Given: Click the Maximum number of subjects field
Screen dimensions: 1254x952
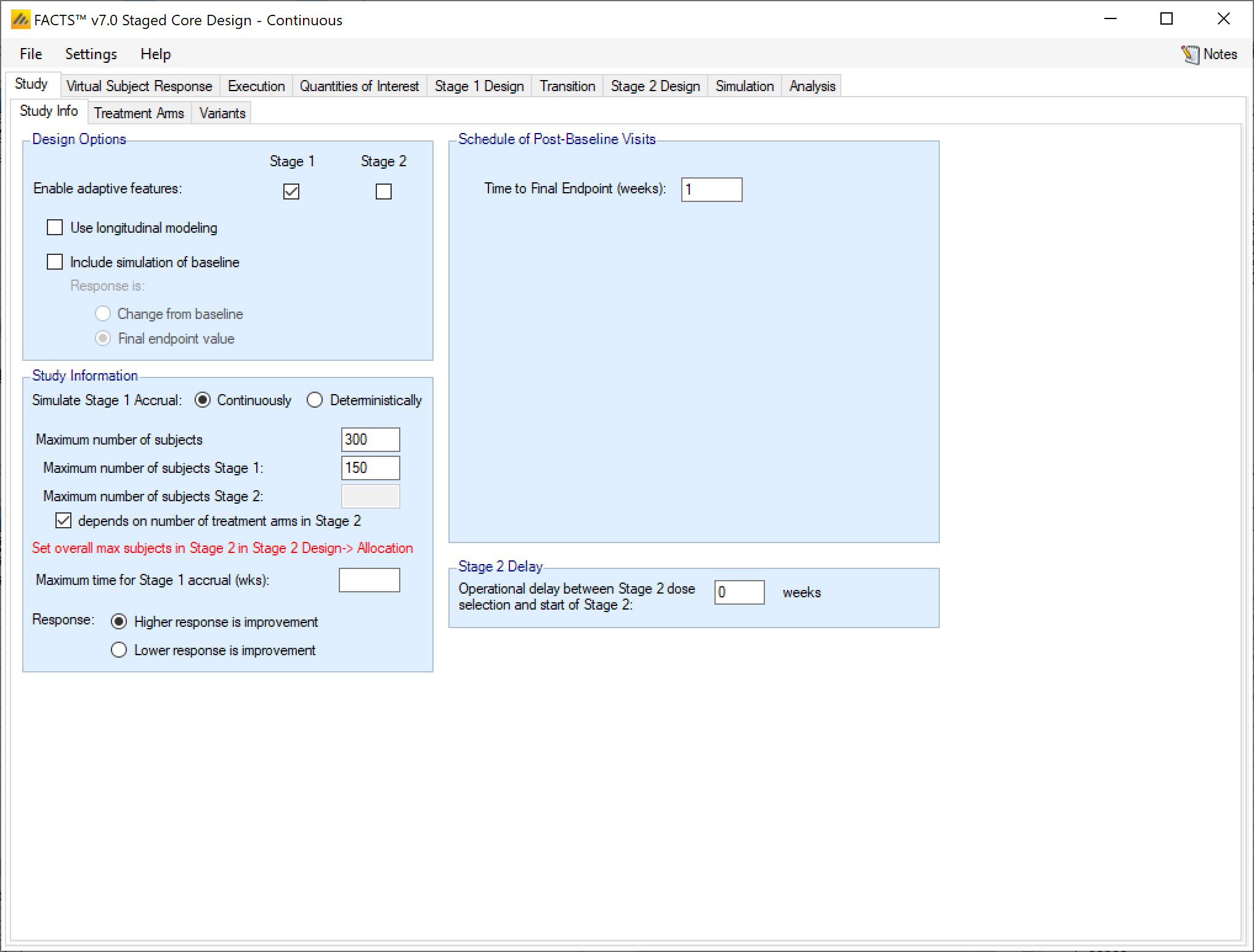Looking at the screenshot, I should (x=370, y=440).
